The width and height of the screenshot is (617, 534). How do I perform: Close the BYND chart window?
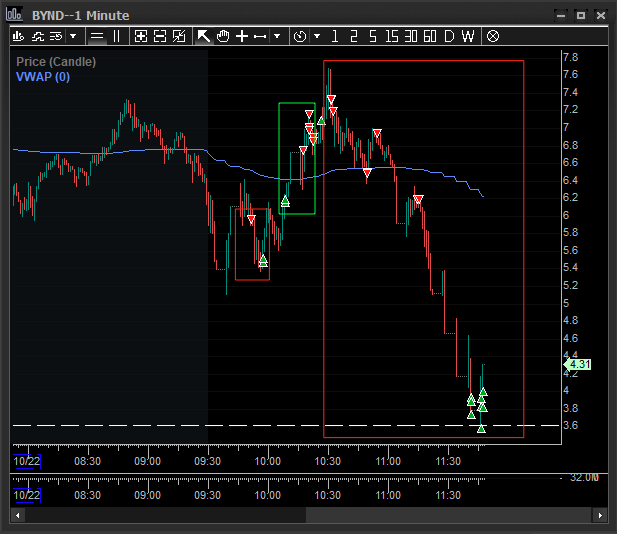[x=601, y=15]
